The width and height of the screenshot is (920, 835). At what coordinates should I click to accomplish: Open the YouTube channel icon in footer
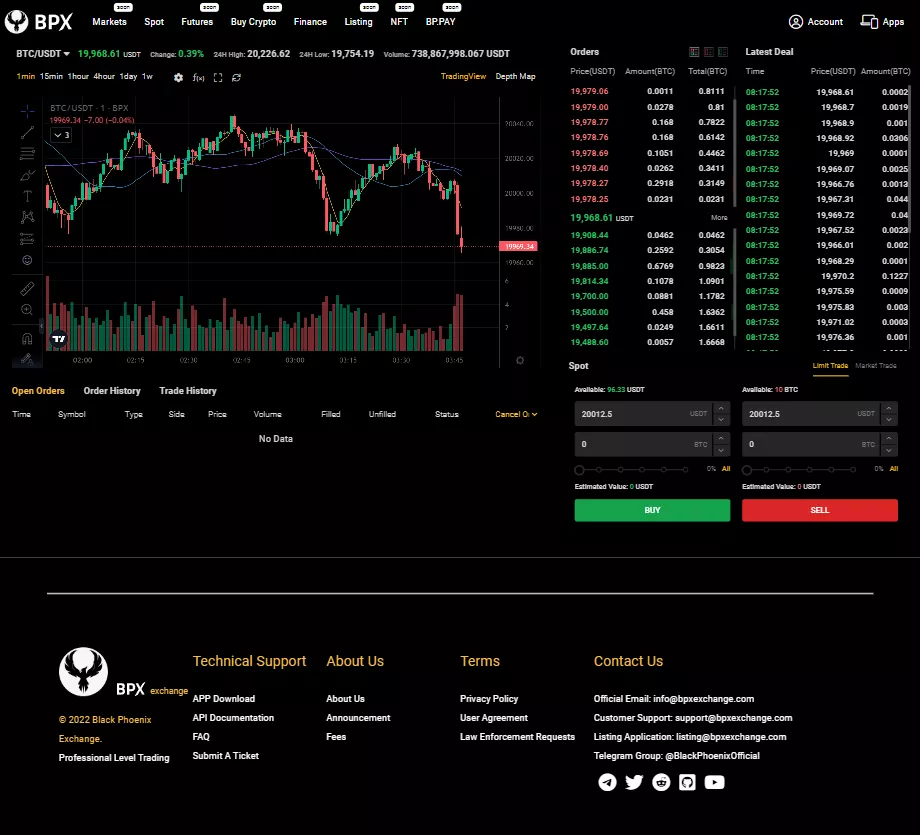(x=714, y=782)
